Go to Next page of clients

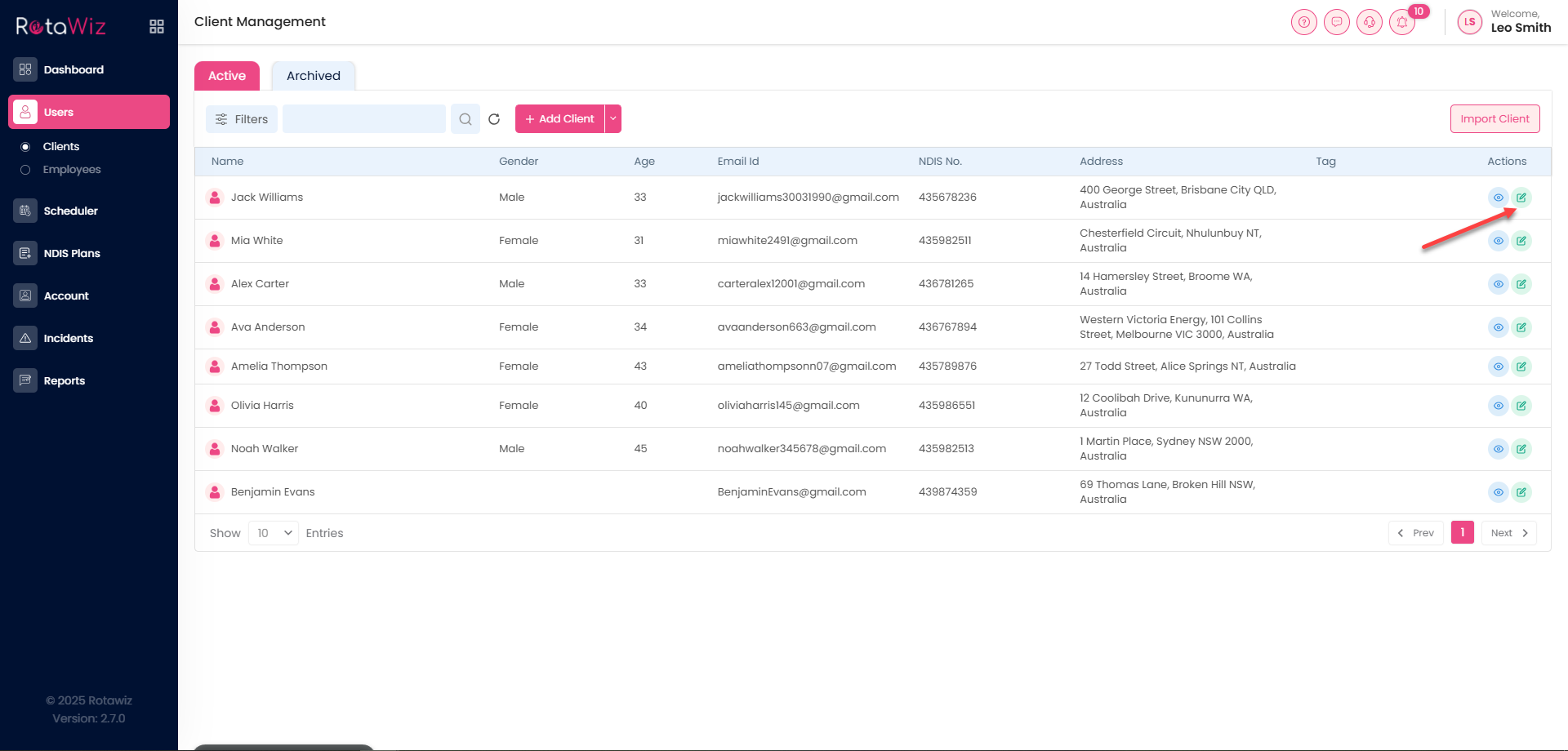1508,533
